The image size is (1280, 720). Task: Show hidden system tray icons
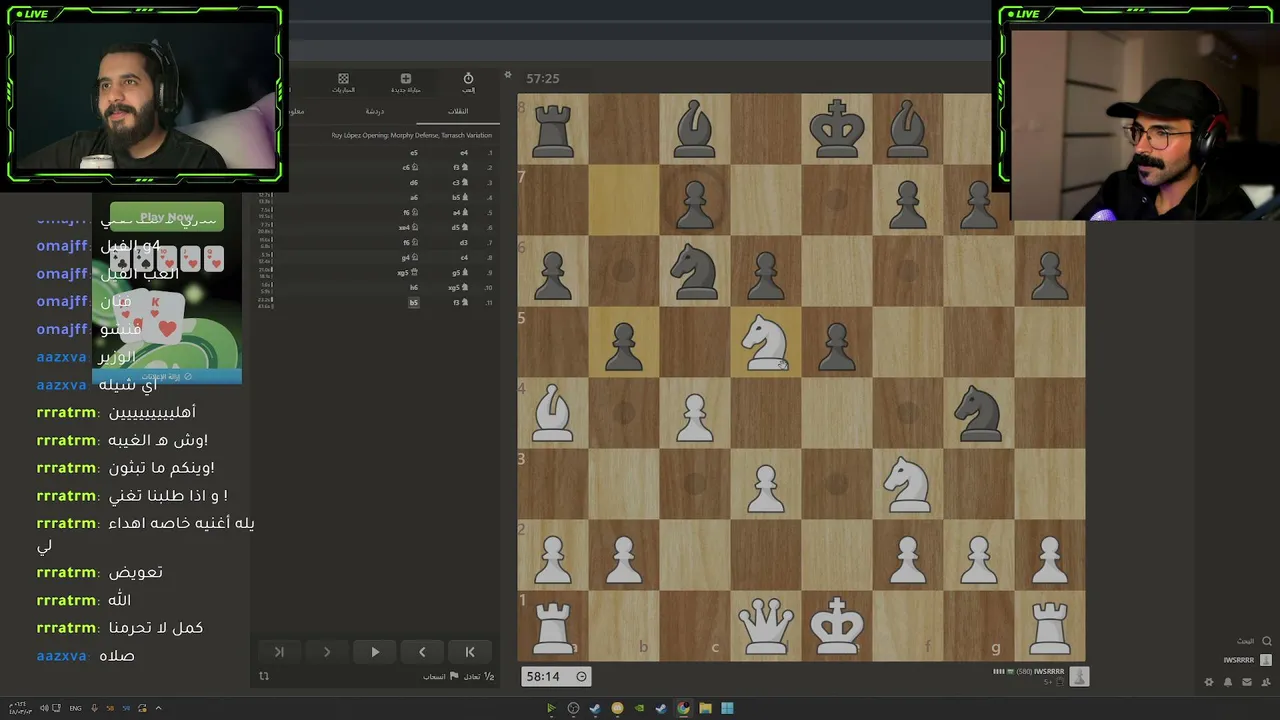tap(158, 708)
